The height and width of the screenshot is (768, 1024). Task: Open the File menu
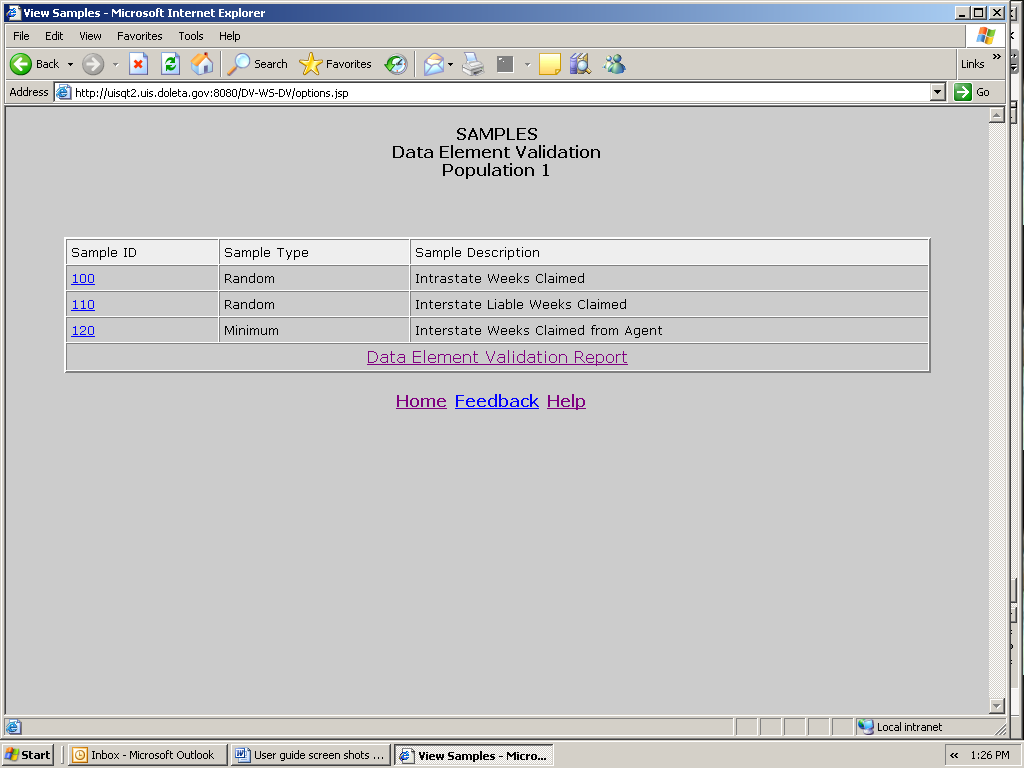coord(21,36)
